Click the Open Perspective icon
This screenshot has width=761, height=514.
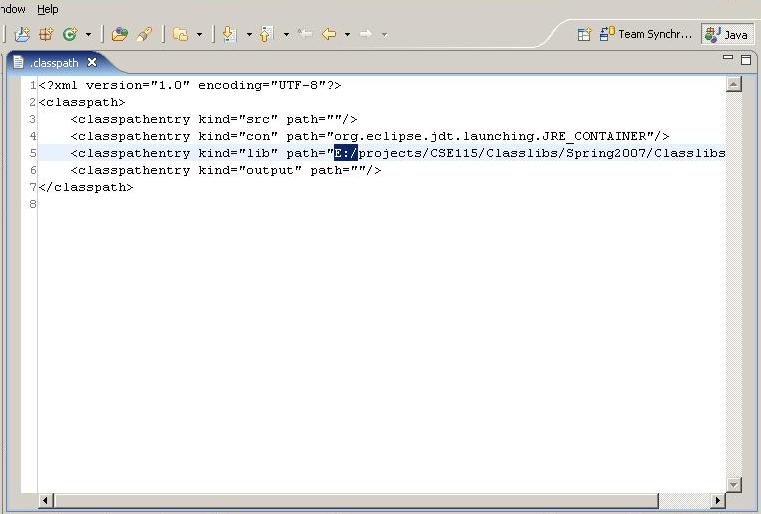(584, 34)
